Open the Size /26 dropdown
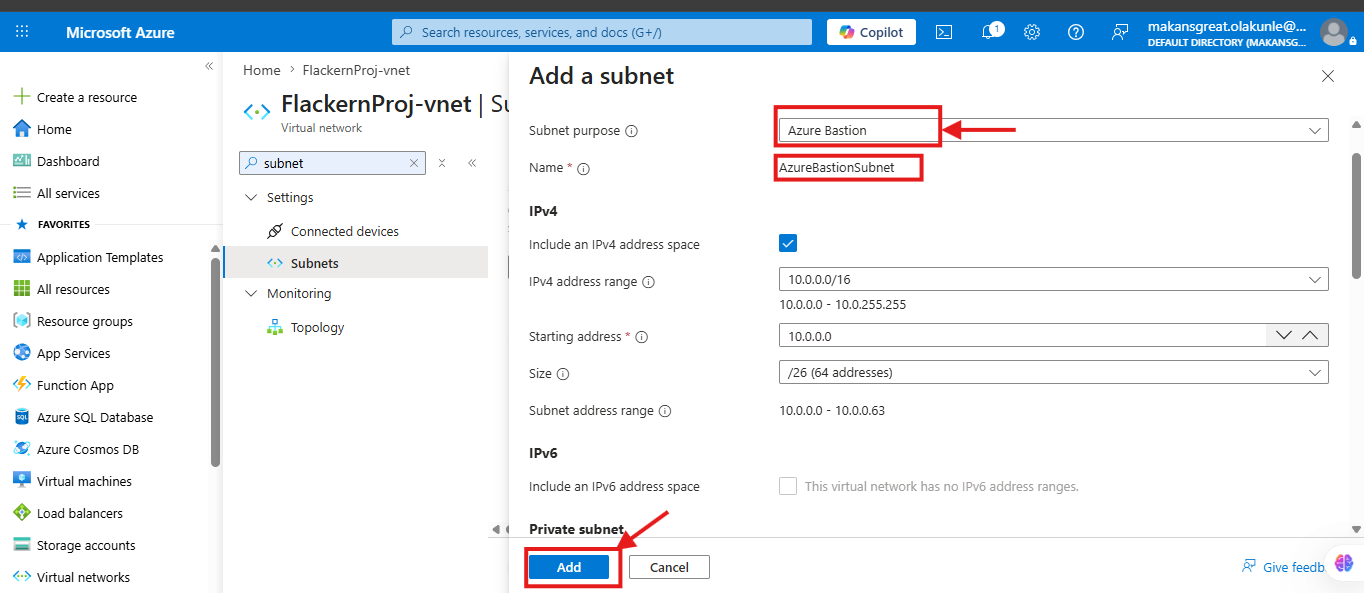The height and width of the screenshot is (593, 1364). pyautogui.click(x=1053, y=372)
